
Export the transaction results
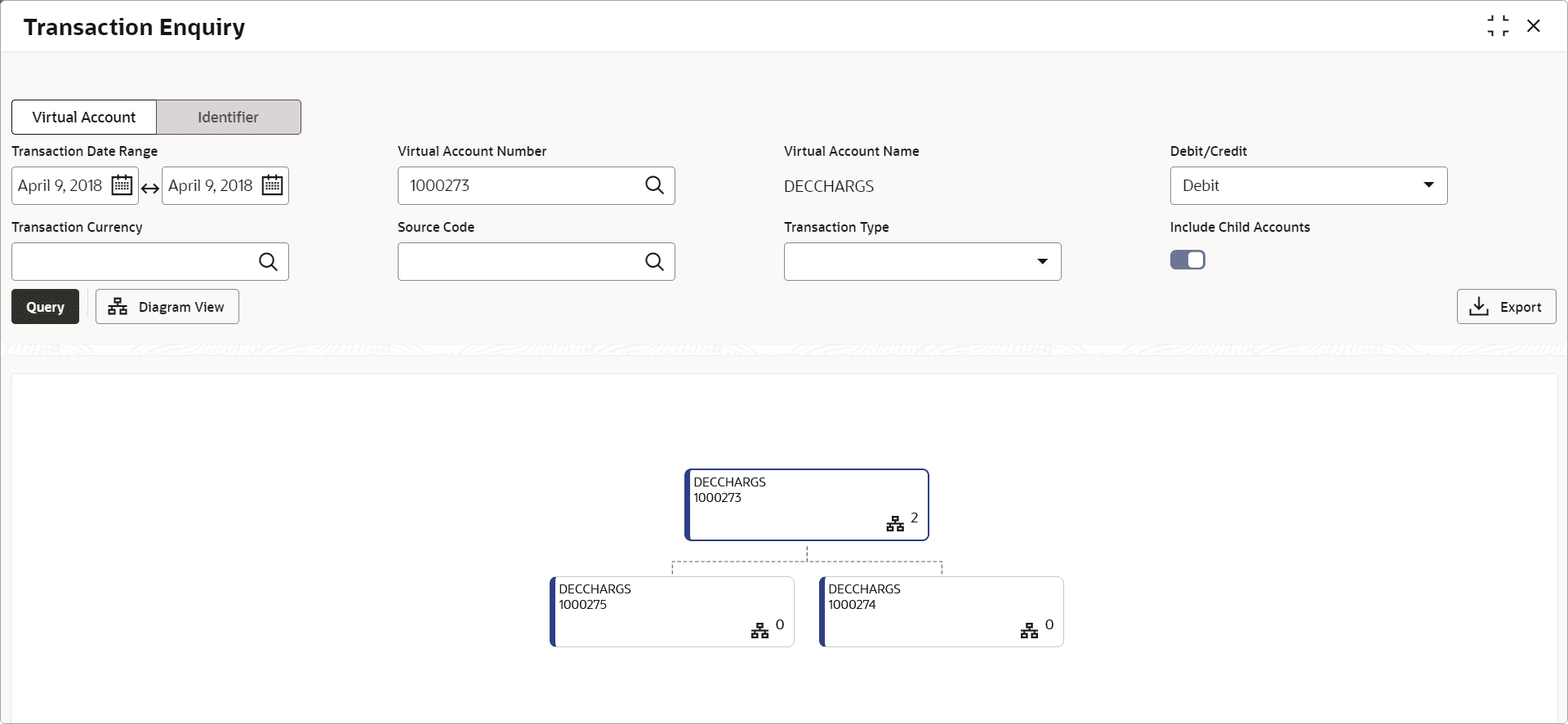[x=1506, y=307]
